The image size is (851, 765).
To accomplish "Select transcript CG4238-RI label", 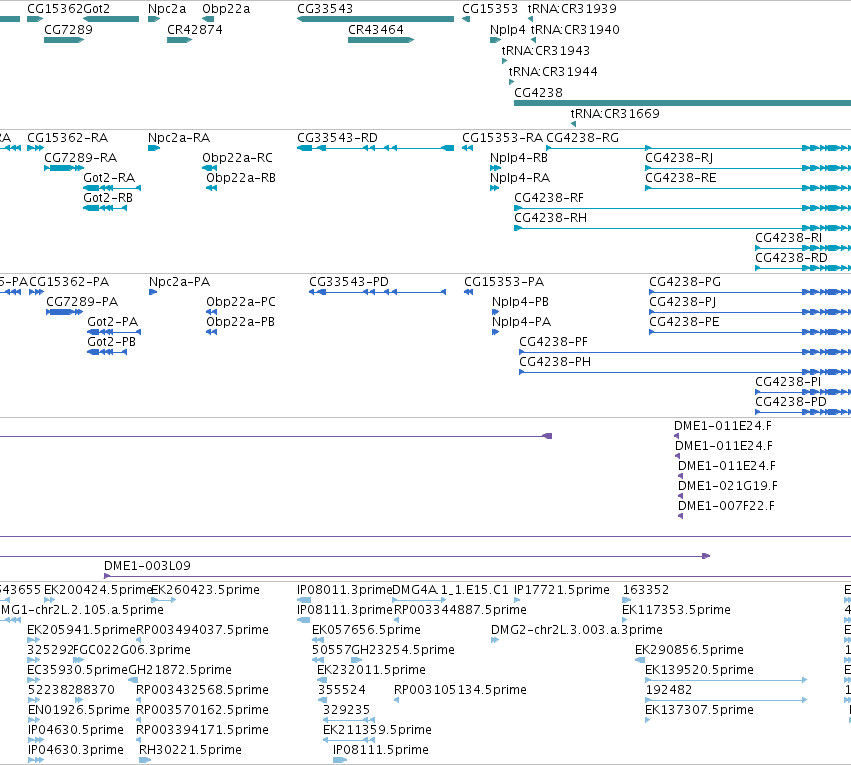I will (789, 238).
